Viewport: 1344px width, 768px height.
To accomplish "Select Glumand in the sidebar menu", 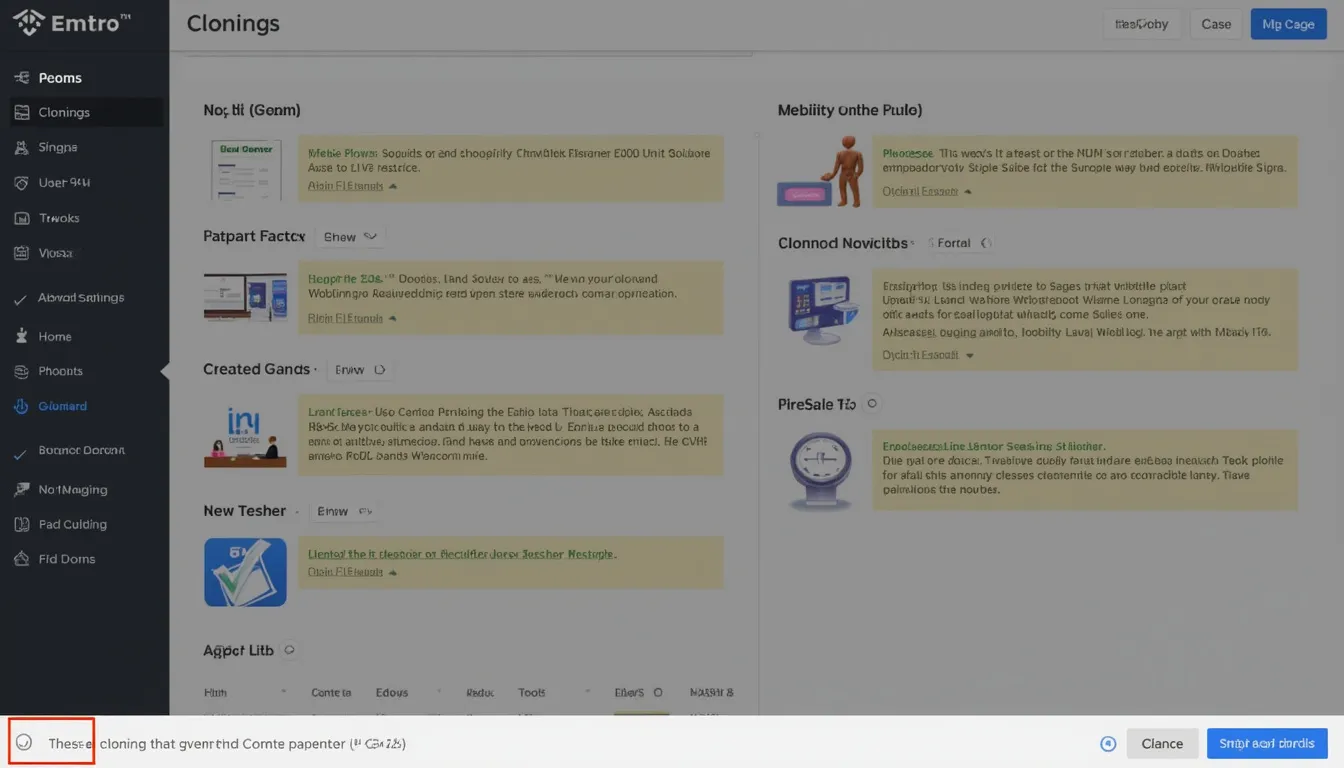I will (x=62, y=406).
